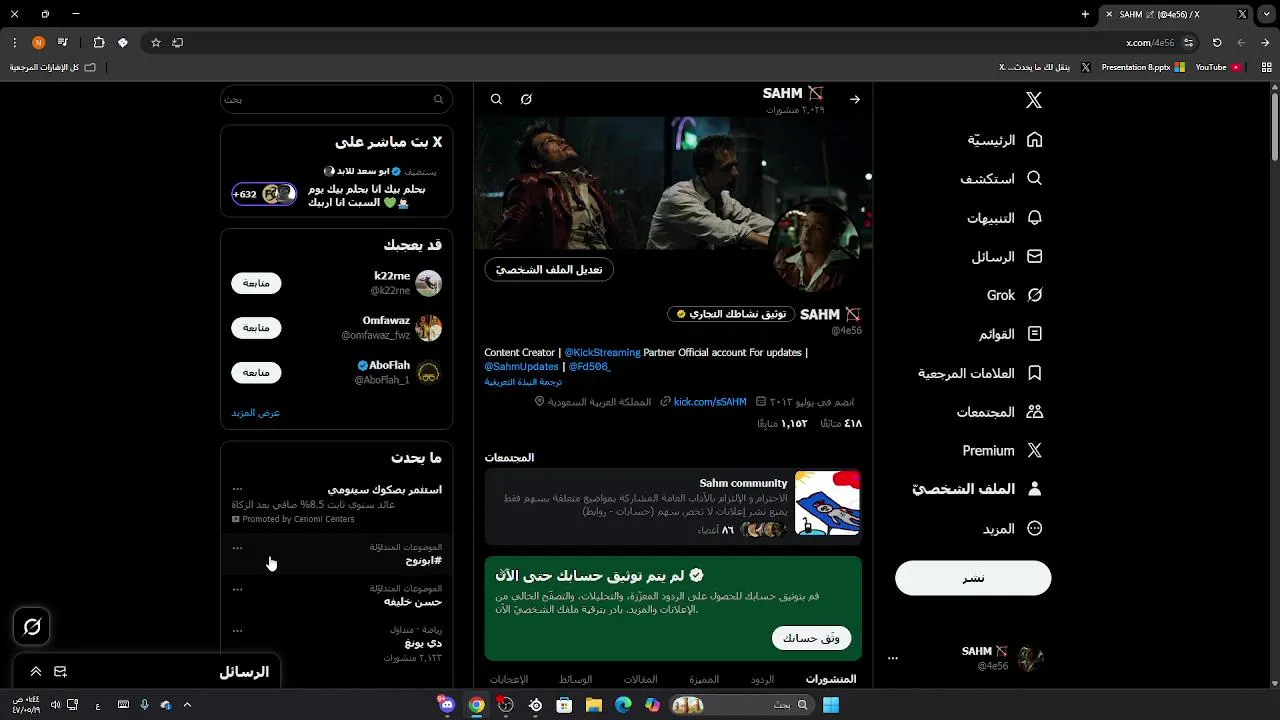Click the Grok icon in profile header
Viewport: 1280px width, 720px height.
[526, 99]
